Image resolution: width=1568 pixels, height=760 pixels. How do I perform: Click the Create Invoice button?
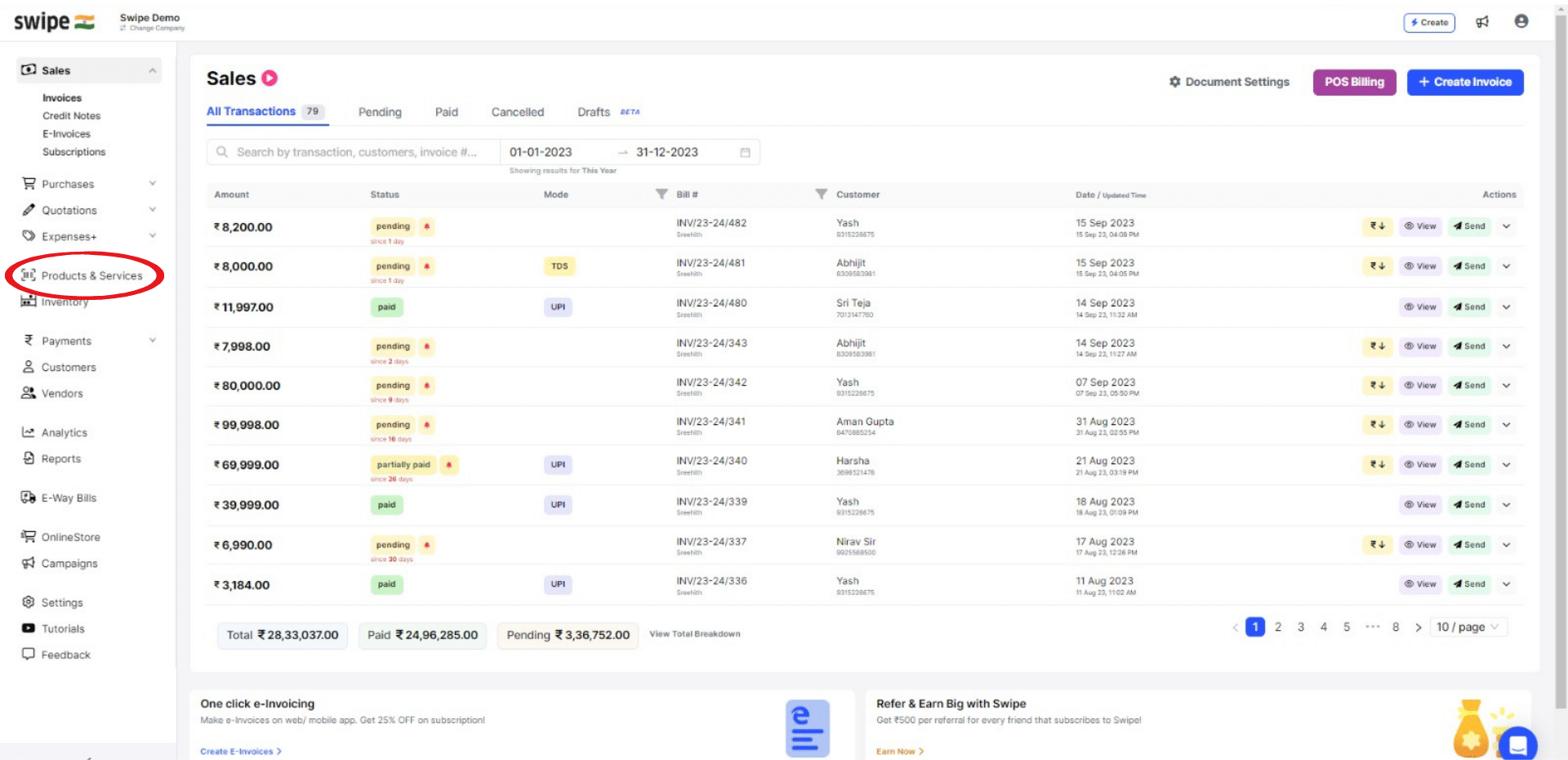[1465, 83]
